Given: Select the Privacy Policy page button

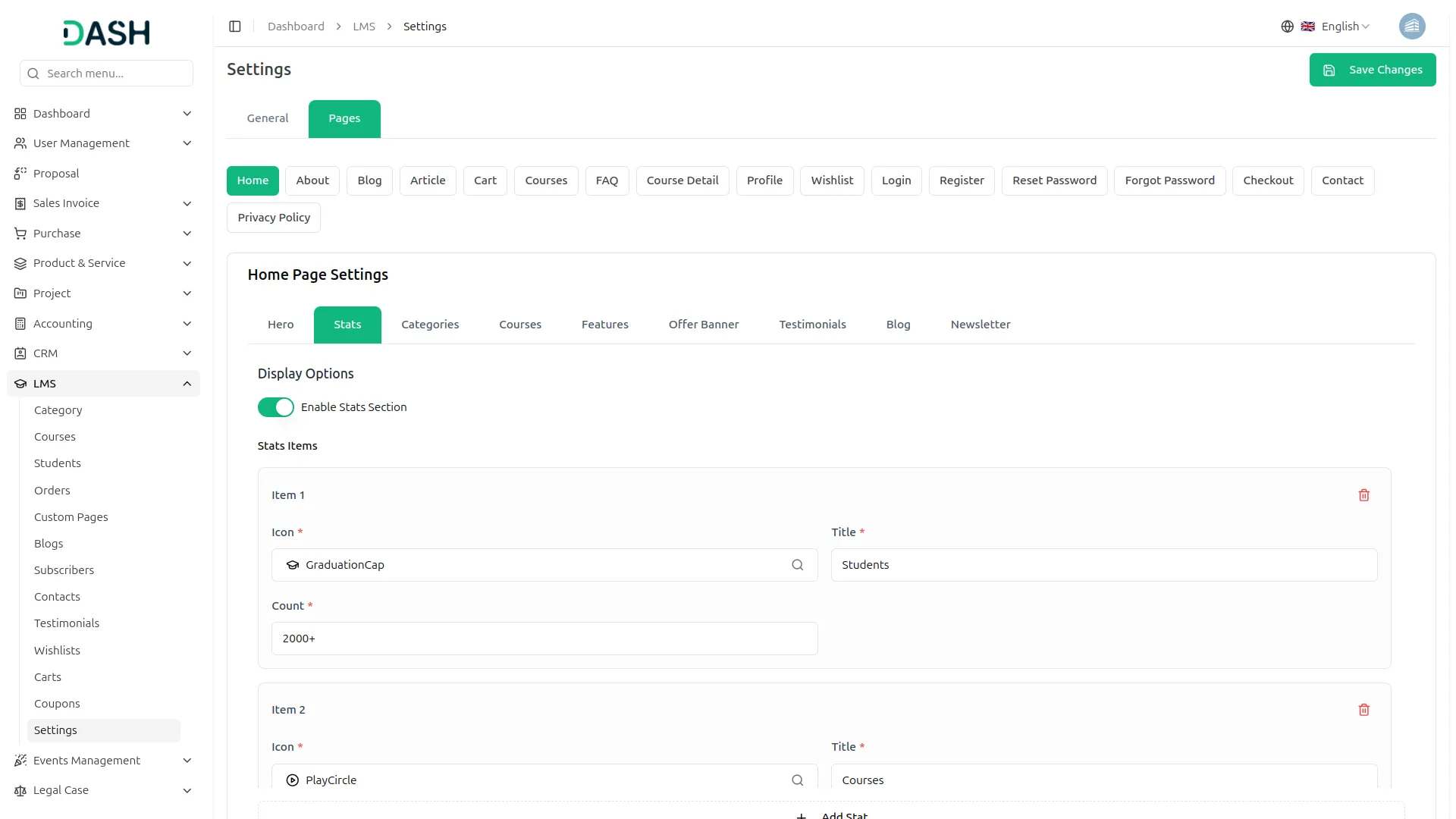Looking at the screenshot, I should 274,218.
